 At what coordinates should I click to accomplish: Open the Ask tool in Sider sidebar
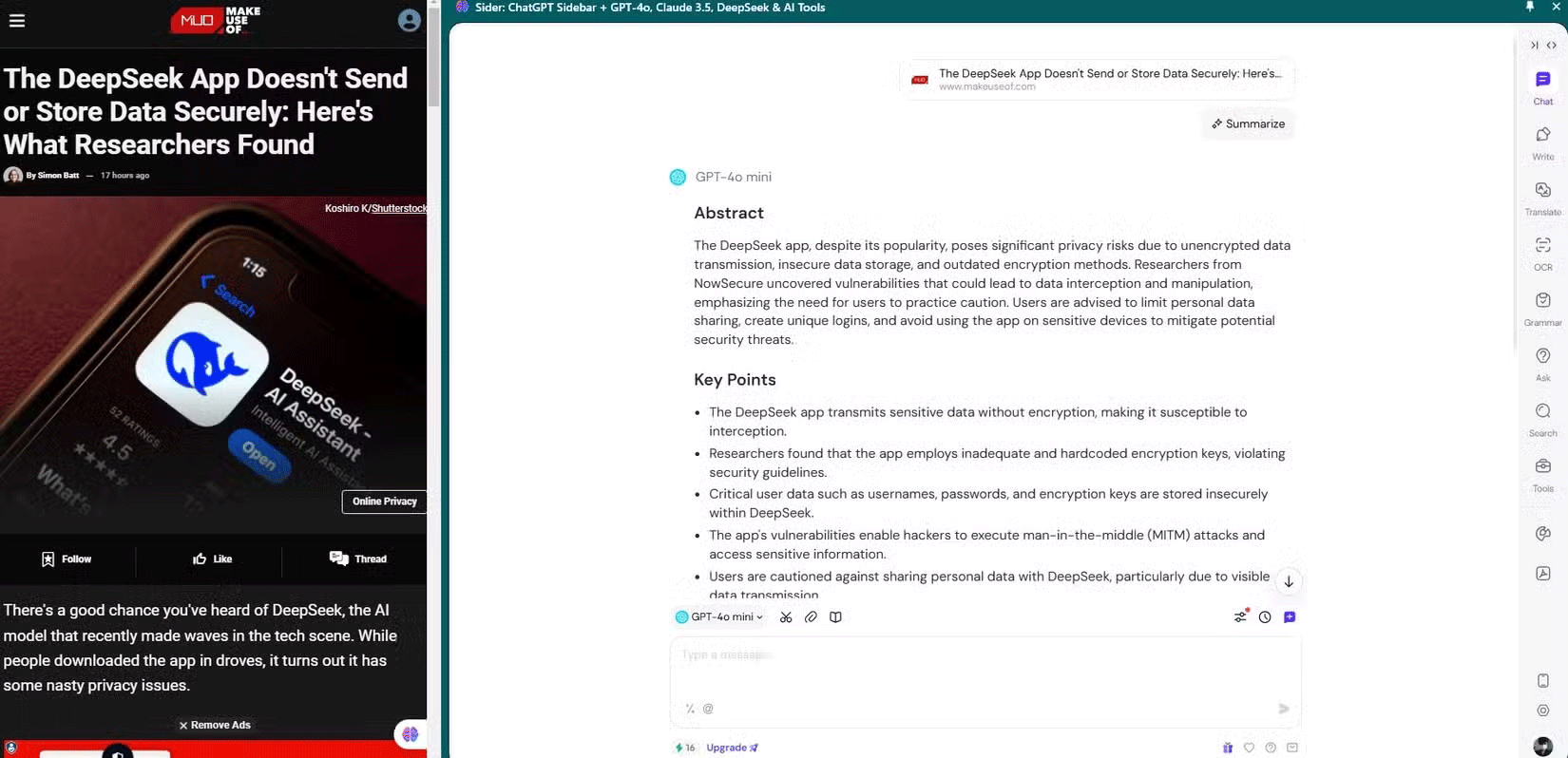(1542, 363)
